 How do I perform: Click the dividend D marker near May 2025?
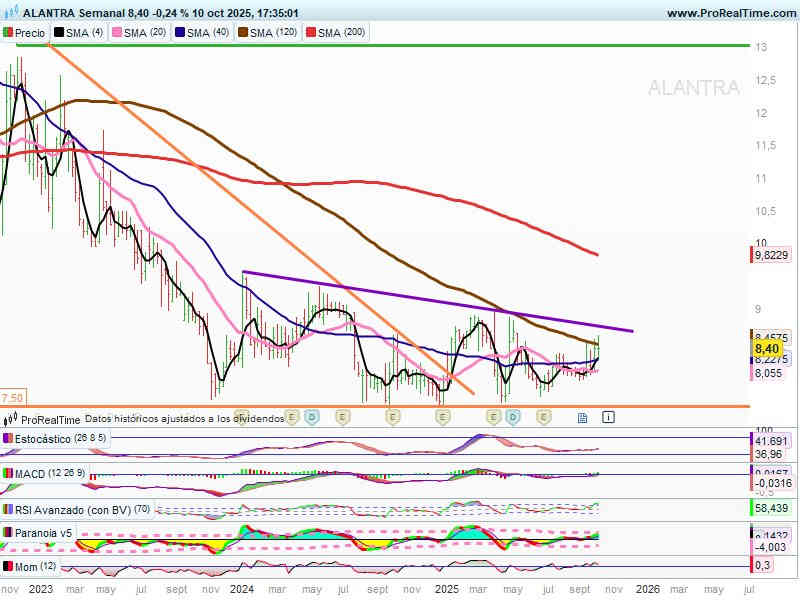tap(513, 417)
